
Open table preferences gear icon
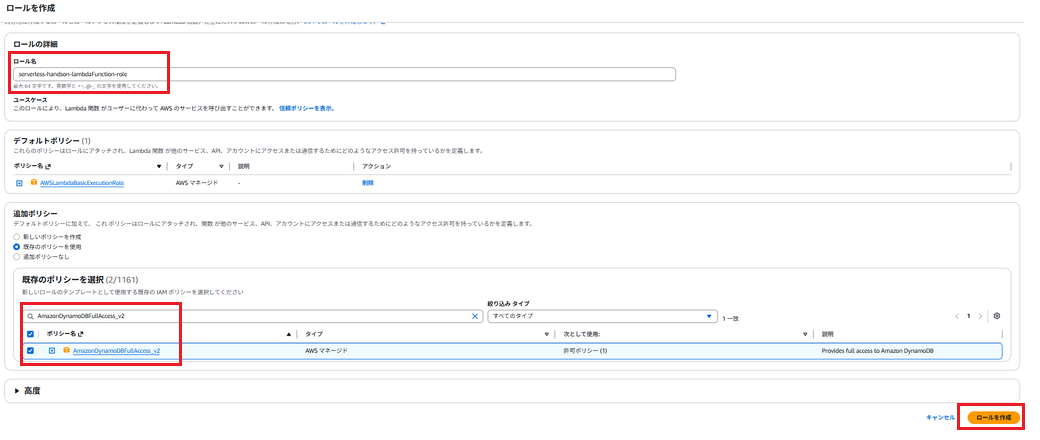[996, 317]
